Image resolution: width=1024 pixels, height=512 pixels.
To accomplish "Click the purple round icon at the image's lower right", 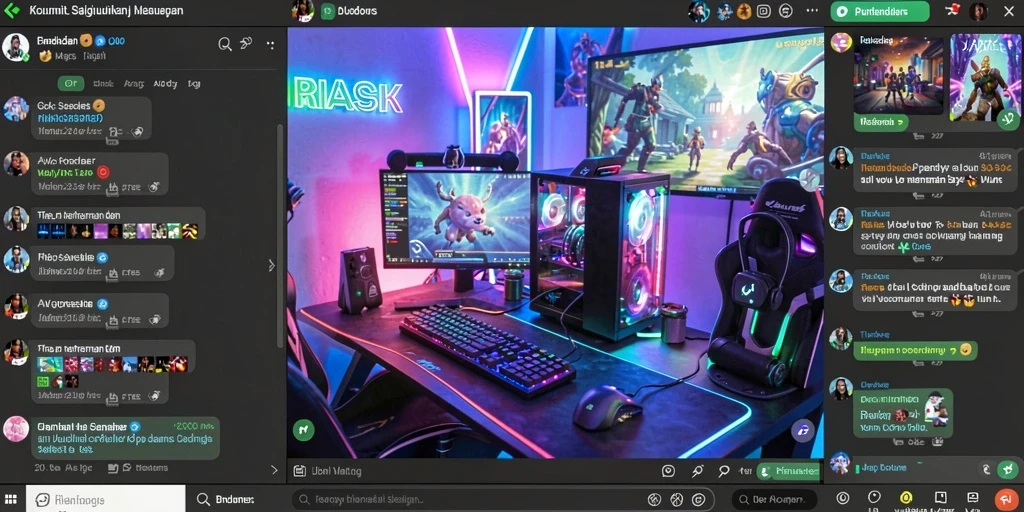I will click(802, 430).
